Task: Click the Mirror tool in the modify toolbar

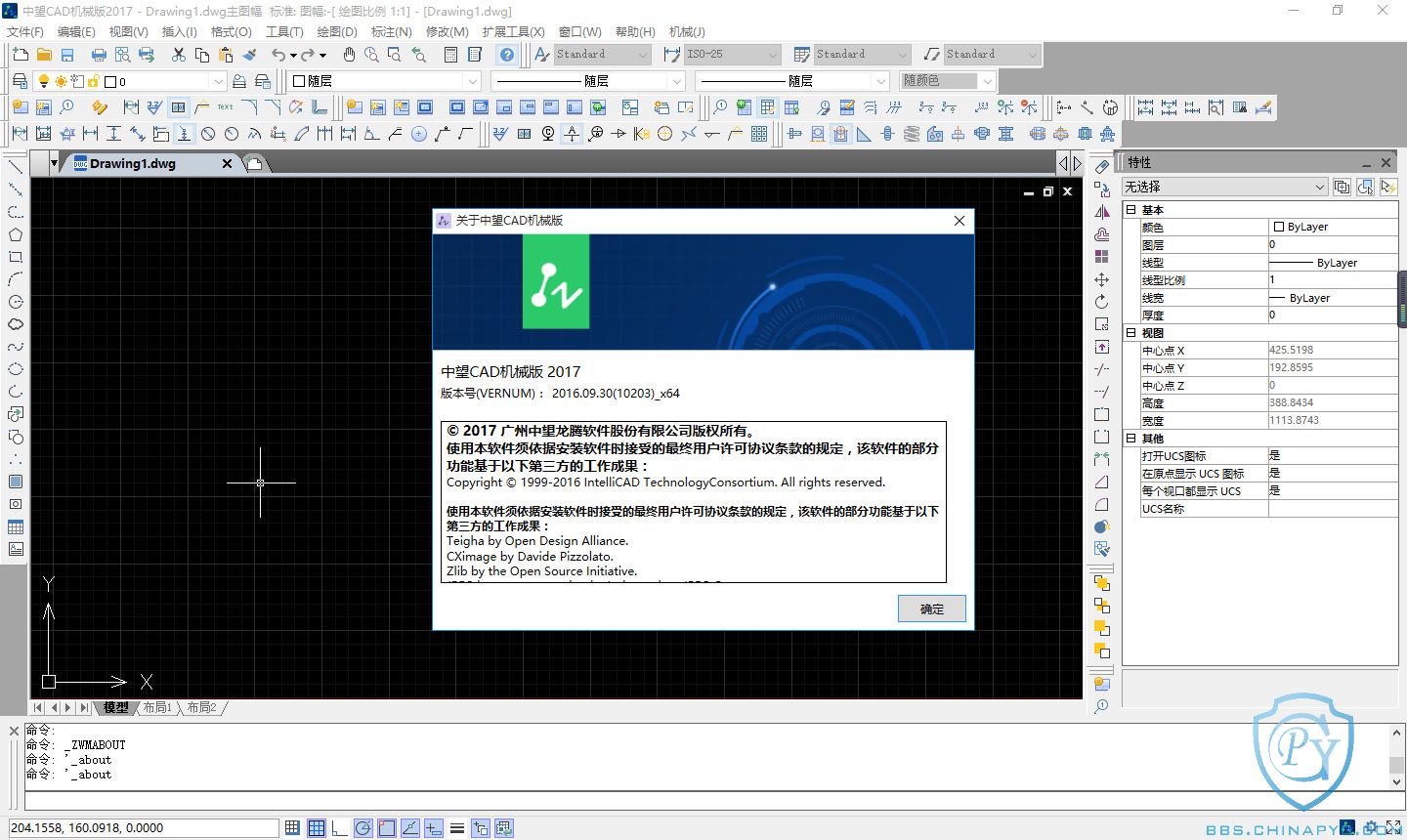Action: (1102, 212)
